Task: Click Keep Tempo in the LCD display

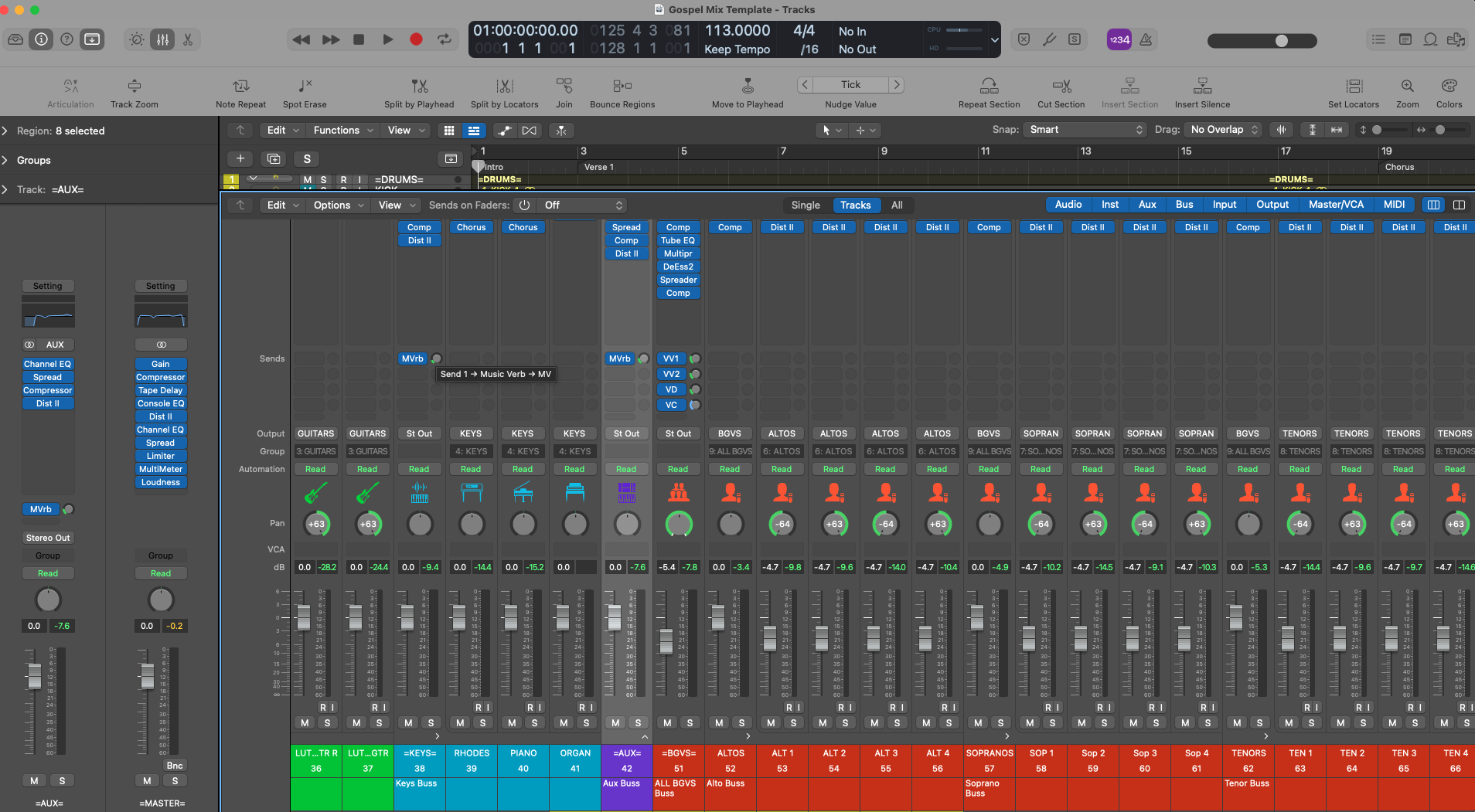Action: (736, 49)
